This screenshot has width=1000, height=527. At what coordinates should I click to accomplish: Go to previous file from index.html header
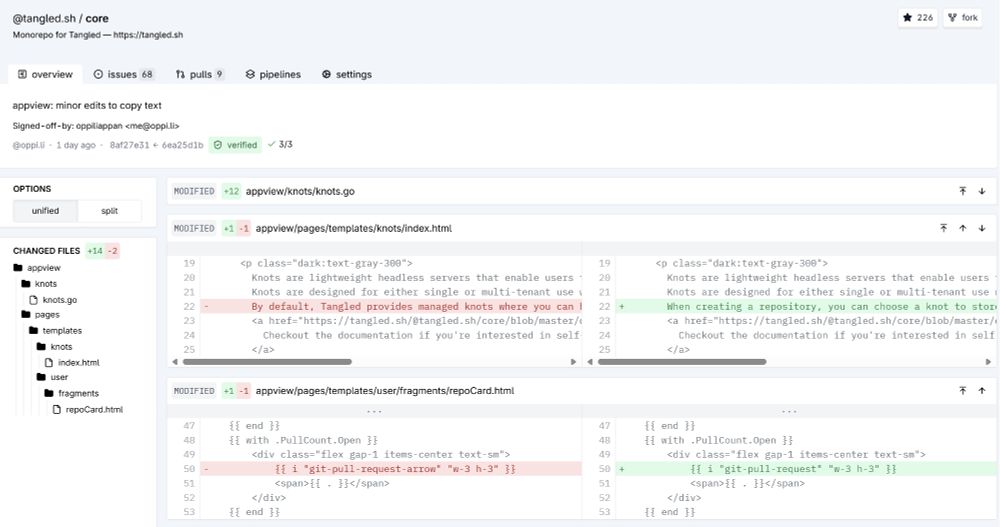pos(963,228)
